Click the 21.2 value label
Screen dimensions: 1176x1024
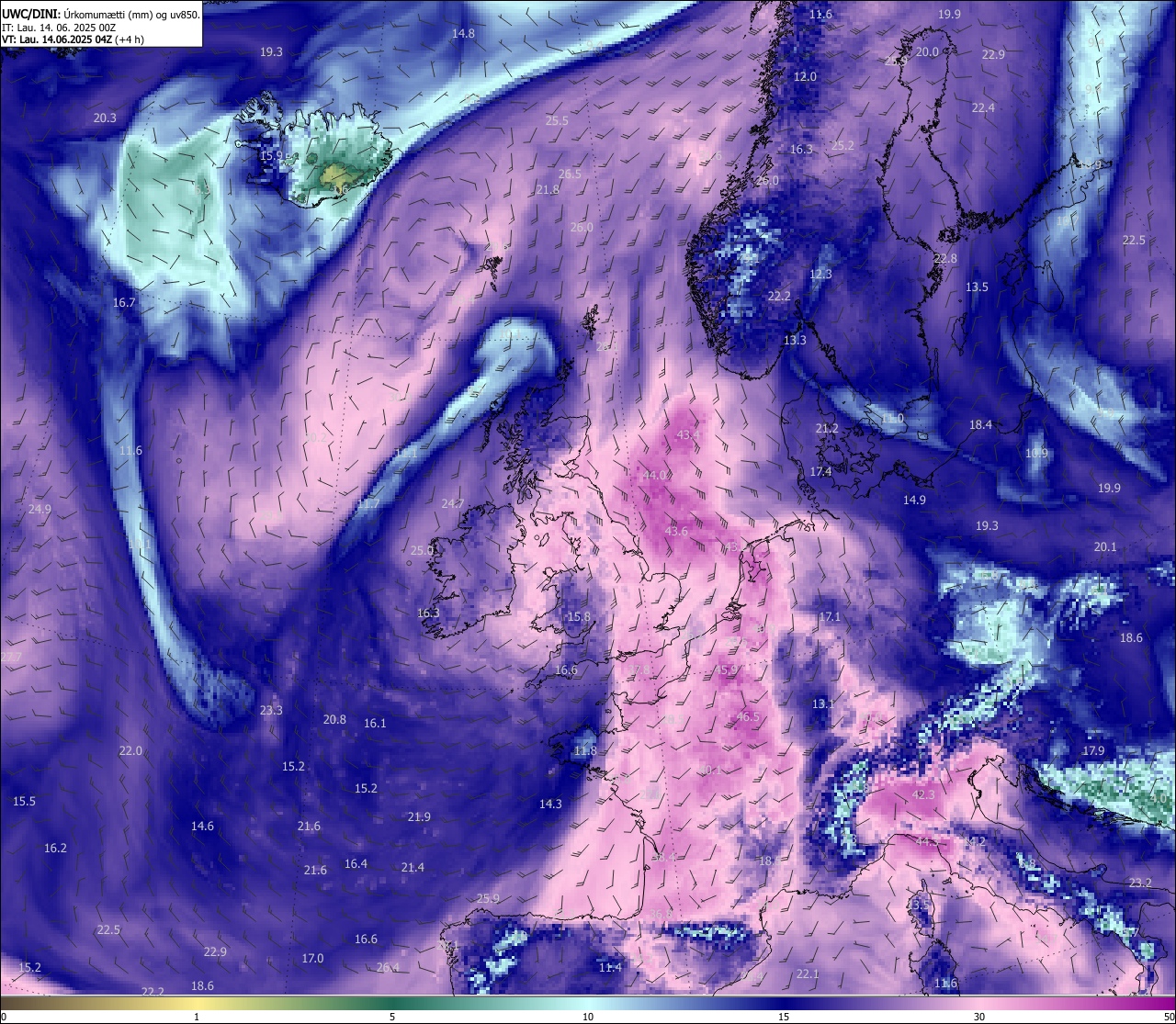[x=827, y=428]
